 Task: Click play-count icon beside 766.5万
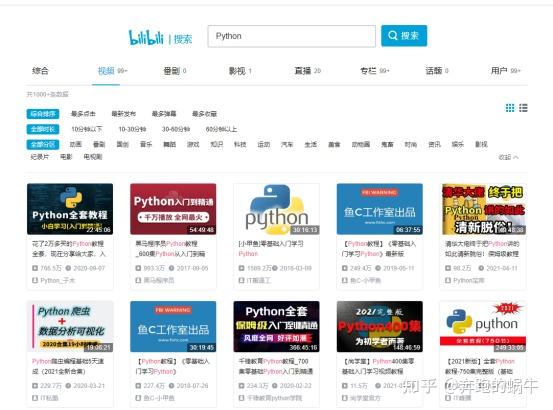[35, 268]
